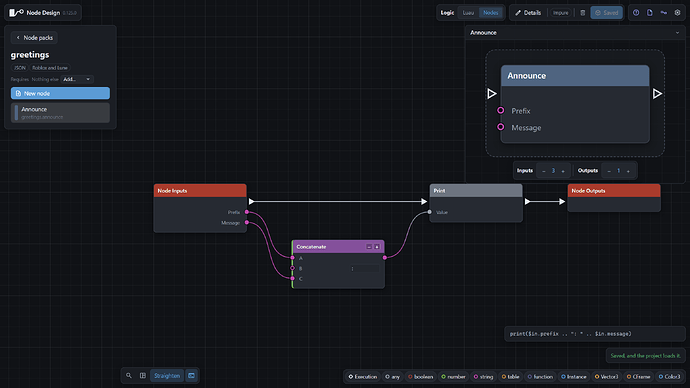
Task: Toggle the panel icon next to Straighten
Action: pyautogui.click(x=191, y=376)
